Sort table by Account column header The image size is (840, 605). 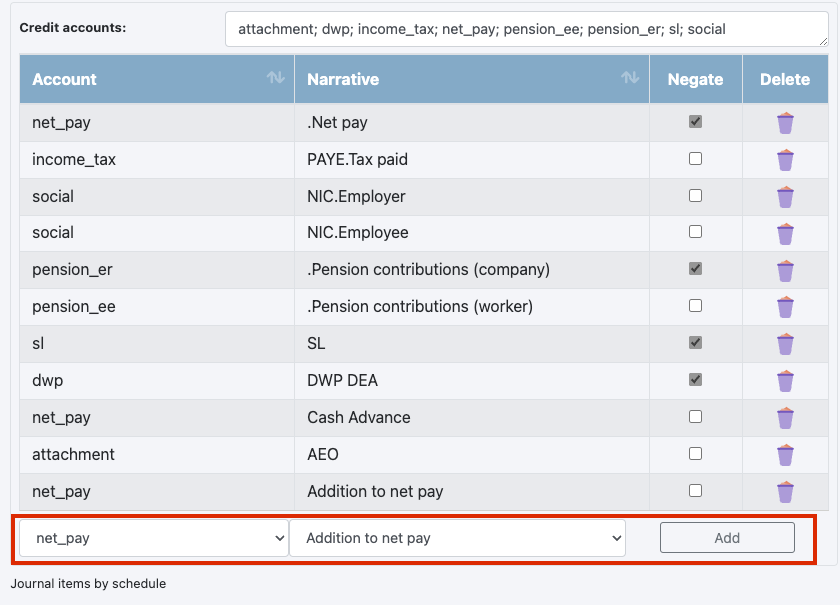coord(157,79)
